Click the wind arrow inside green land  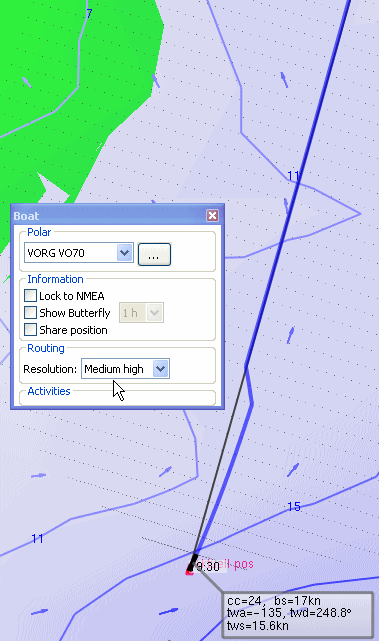27,83
